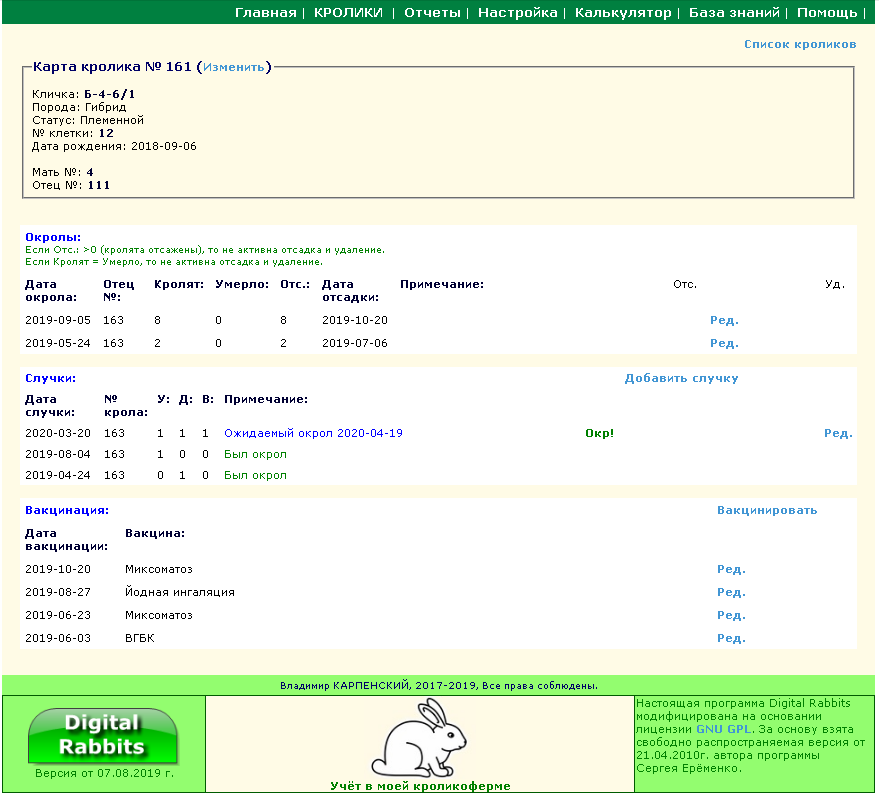
Task: Click Вакцинировать link
Action: coord(767,510)
